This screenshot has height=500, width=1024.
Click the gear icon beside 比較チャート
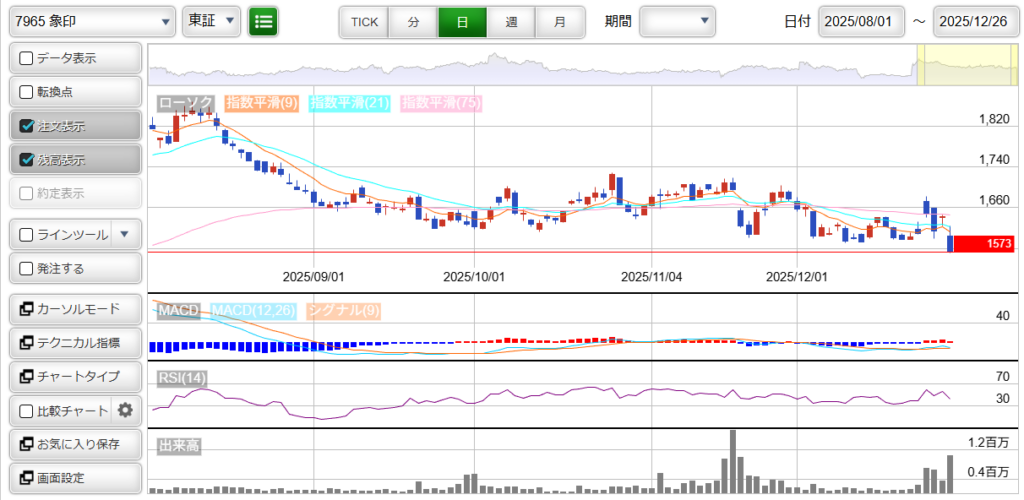pyautogui.click(x=125, y=410)
